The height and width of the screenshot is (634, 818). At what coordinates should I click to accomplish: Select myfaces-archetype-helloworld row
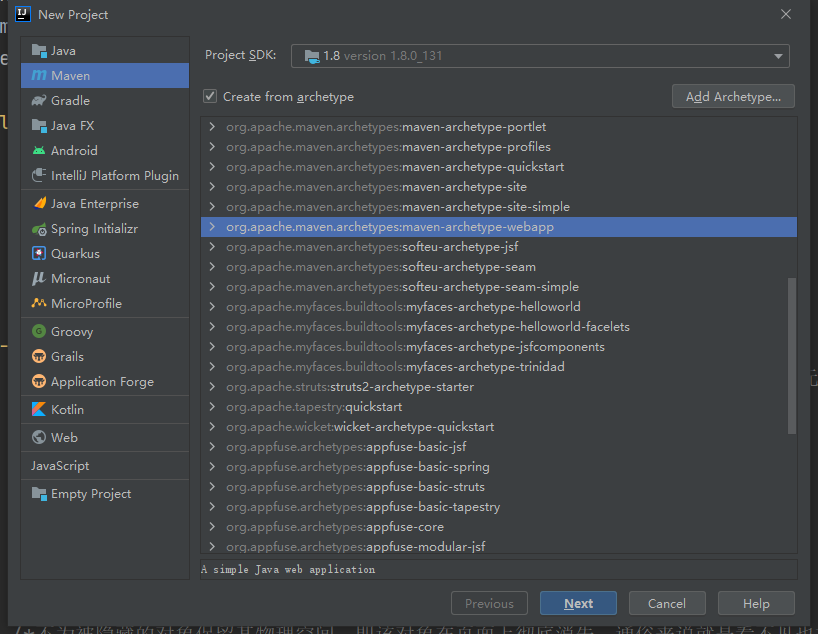click(x=499, y=307)
